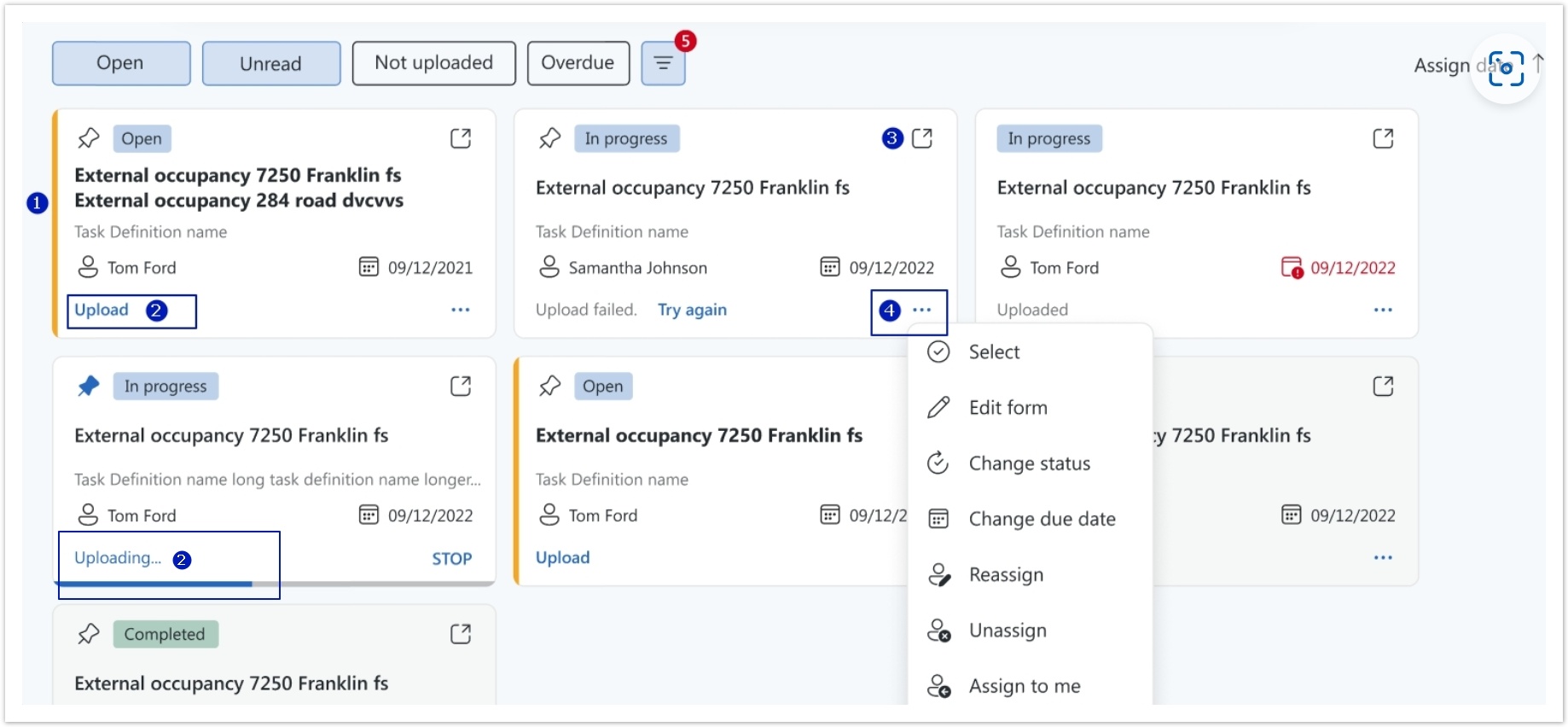This screenshot has height=727, width=1568.
Task: Click Try again on the failed upload
Action: coord(692,311)
